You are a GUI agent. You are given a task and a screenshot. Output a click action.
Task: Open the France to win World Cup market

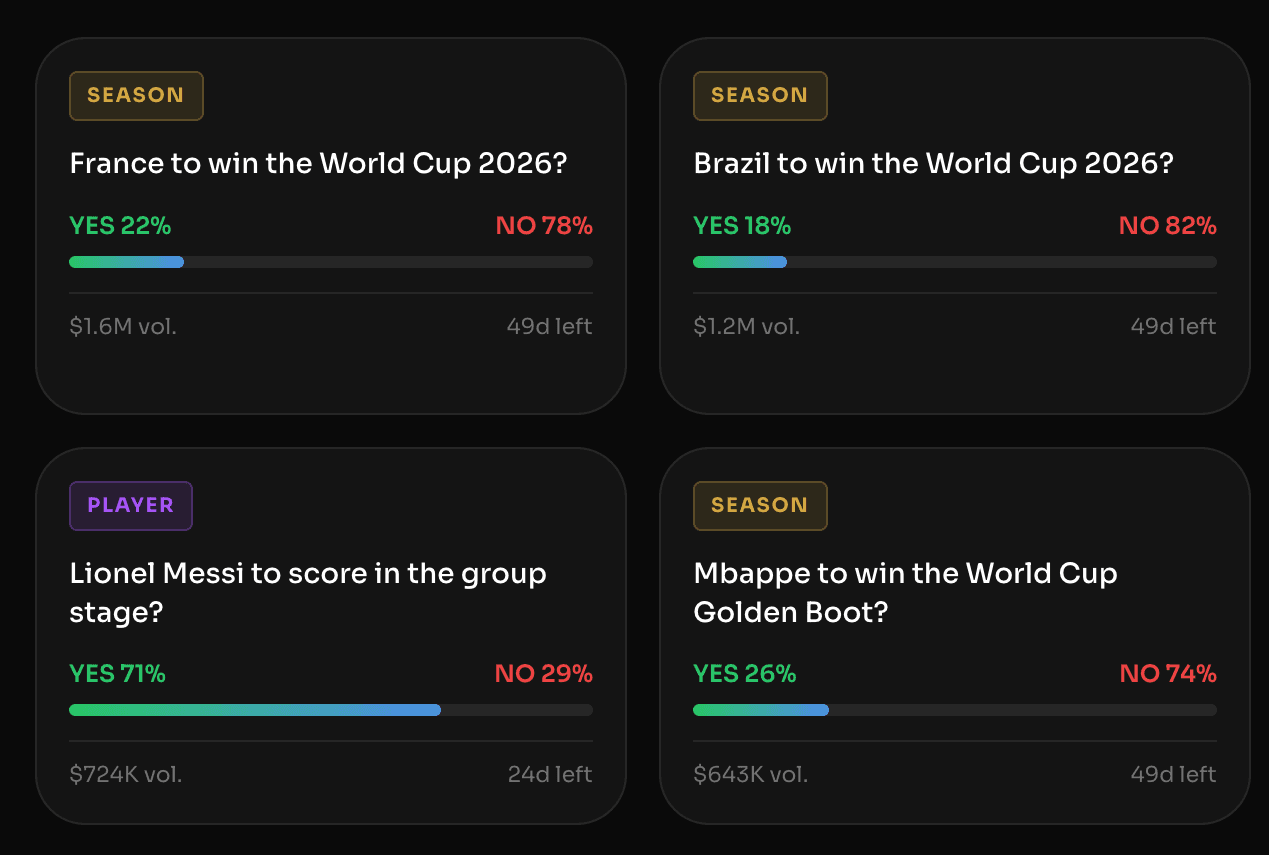(318, 164)
